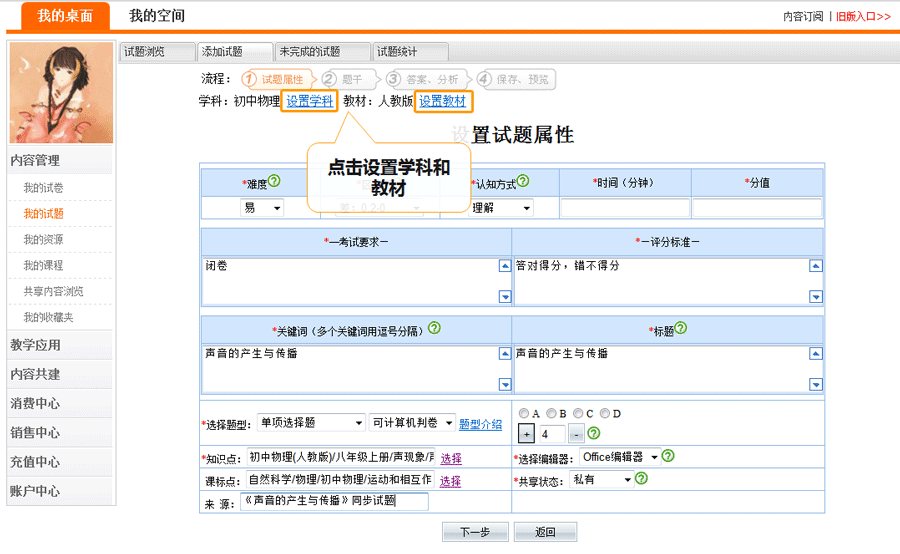
Task: Click help icon beside 认知方式
Action: tap(522, 182)
